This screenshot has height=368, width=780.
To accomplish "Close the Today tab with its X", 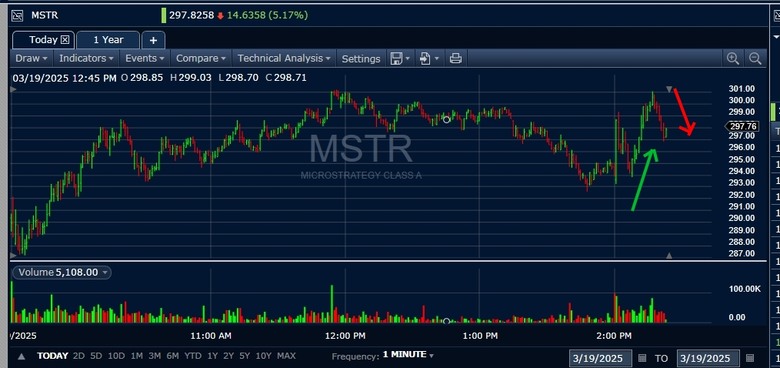I will (x=66, y=40).
